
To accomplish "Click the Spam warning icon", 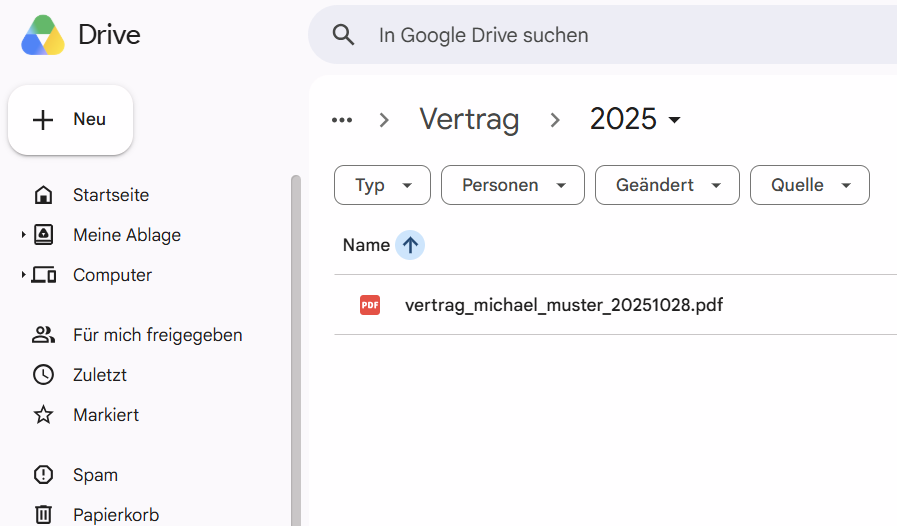I will click(x=43, y=474).
